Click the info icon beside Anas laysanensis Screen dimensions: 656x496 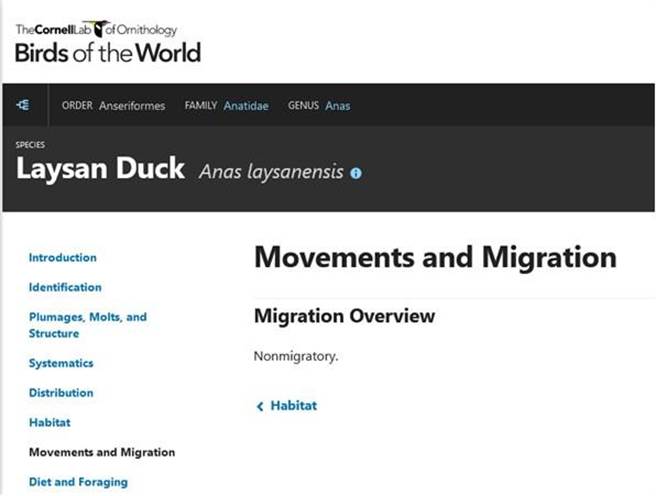pos(356,173)
